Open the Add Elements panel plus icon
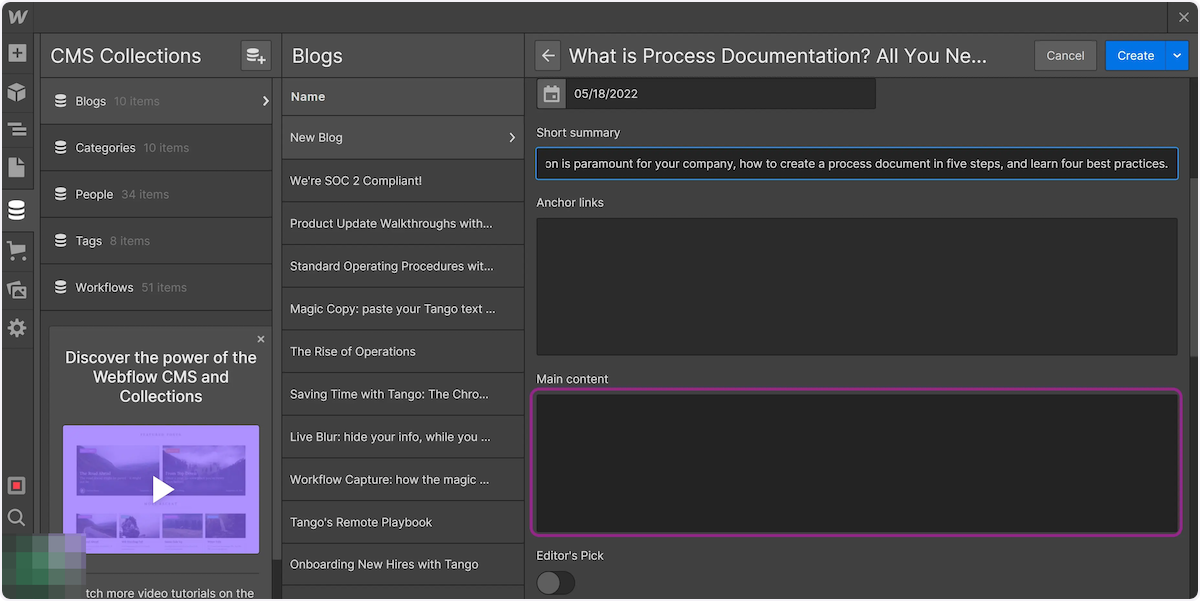Screen dimensions: 1200x601 16,54
